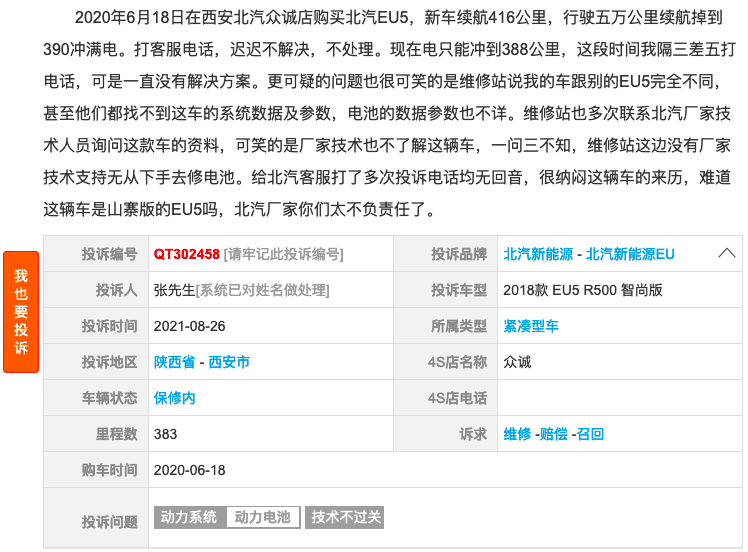Open the 北汽新能源EU series link
The width and height of the screenshot is (748, 552).
630,254
